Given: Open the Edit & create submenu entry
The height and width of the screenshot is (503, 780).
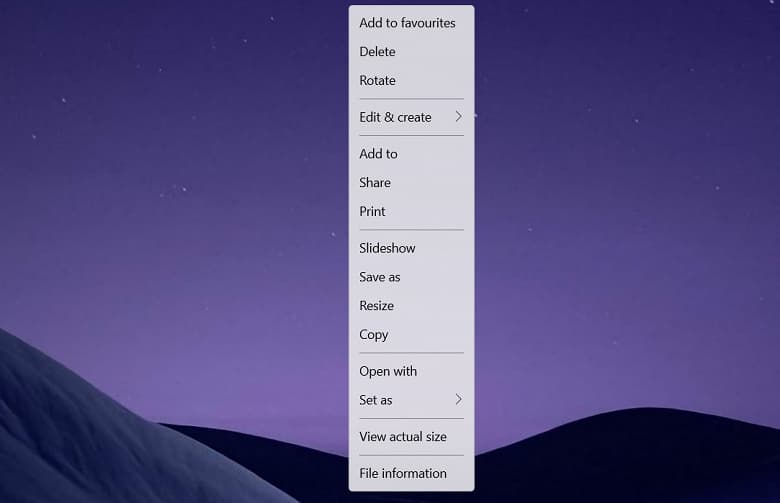Looking at the screenshot, I should pos(396,117).
